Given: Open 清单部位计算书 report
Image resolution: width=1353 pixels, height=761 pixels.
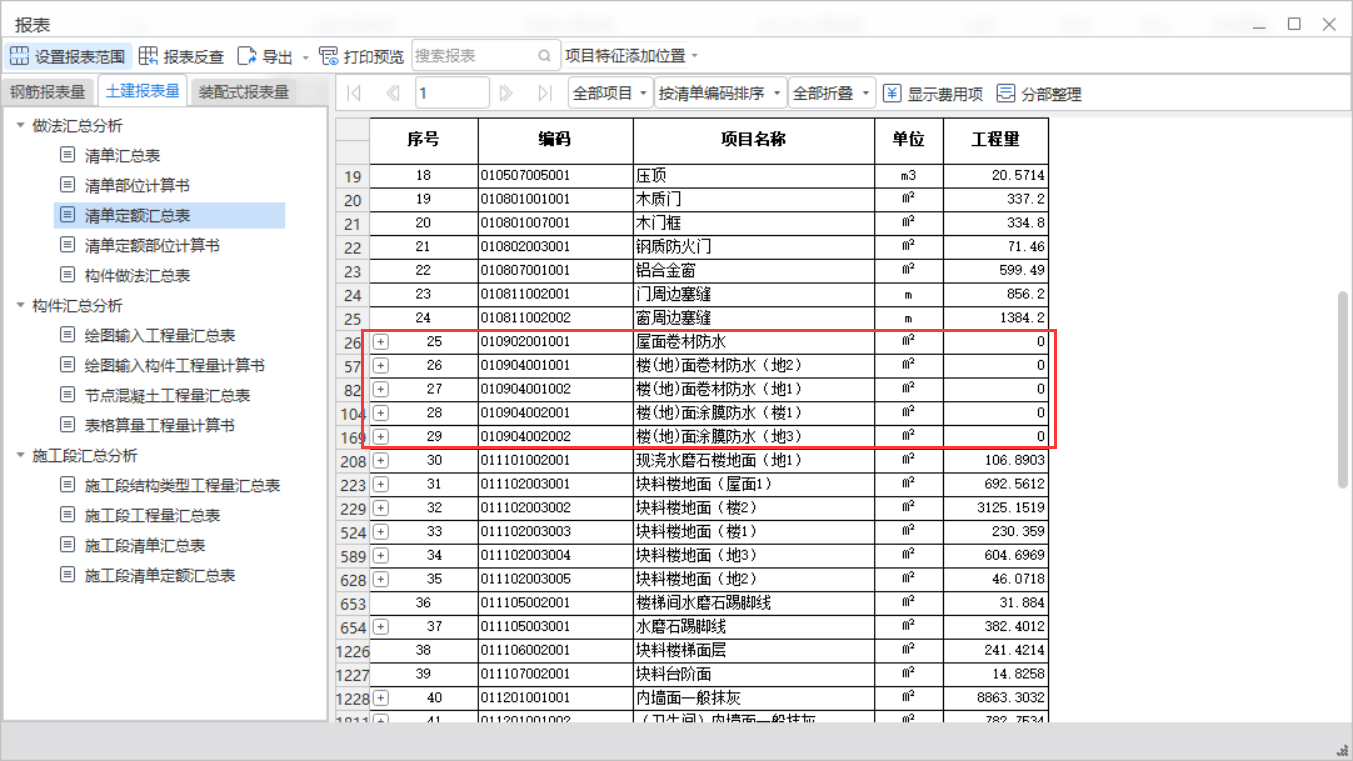Looking at the screenshot, I should (x=137, y=185).
